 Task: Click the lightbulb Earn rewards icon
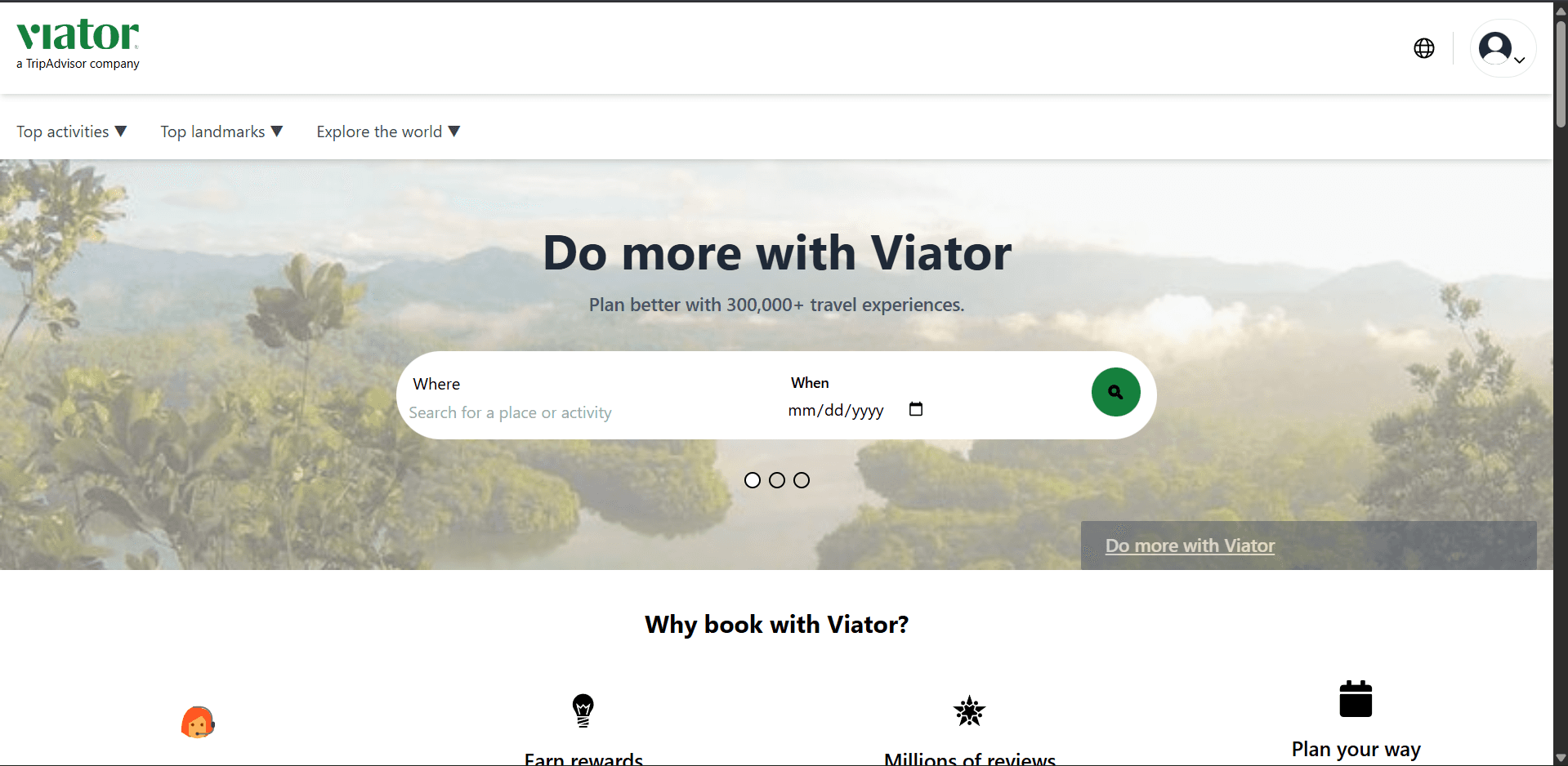tap(583, 710)
